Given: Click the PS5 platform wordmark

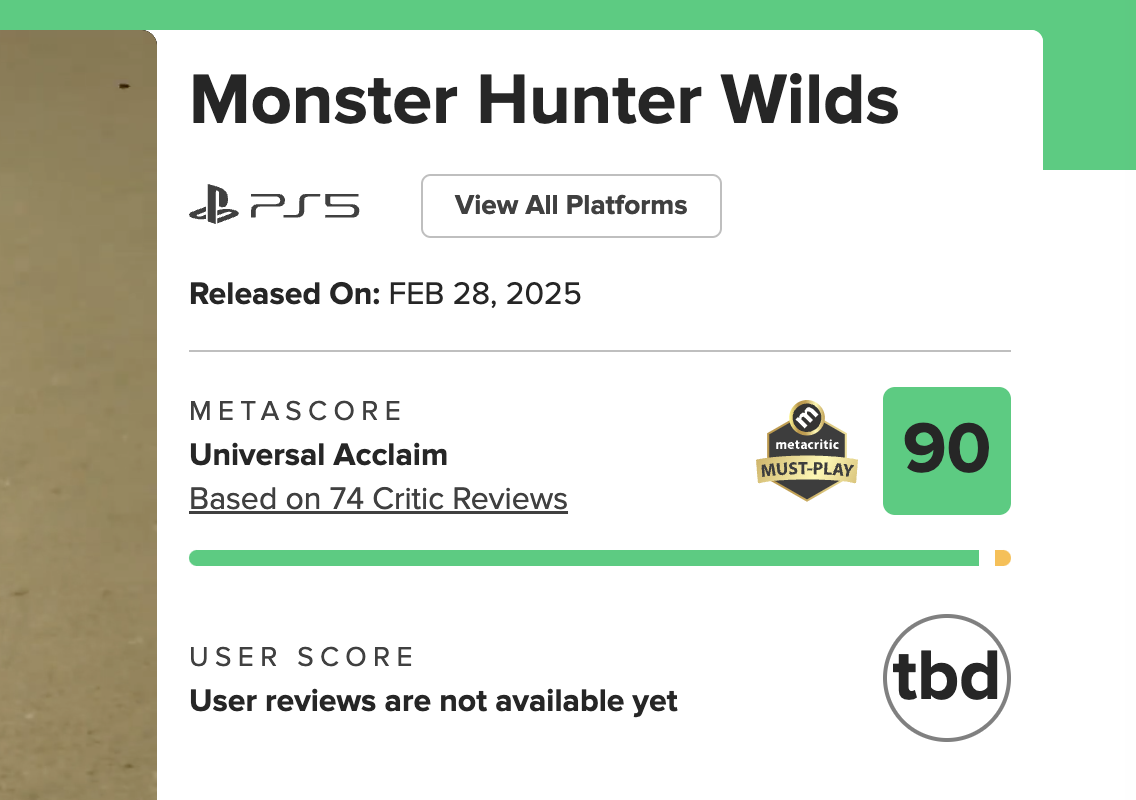Looking at the screenshot, I should [305, 206].
